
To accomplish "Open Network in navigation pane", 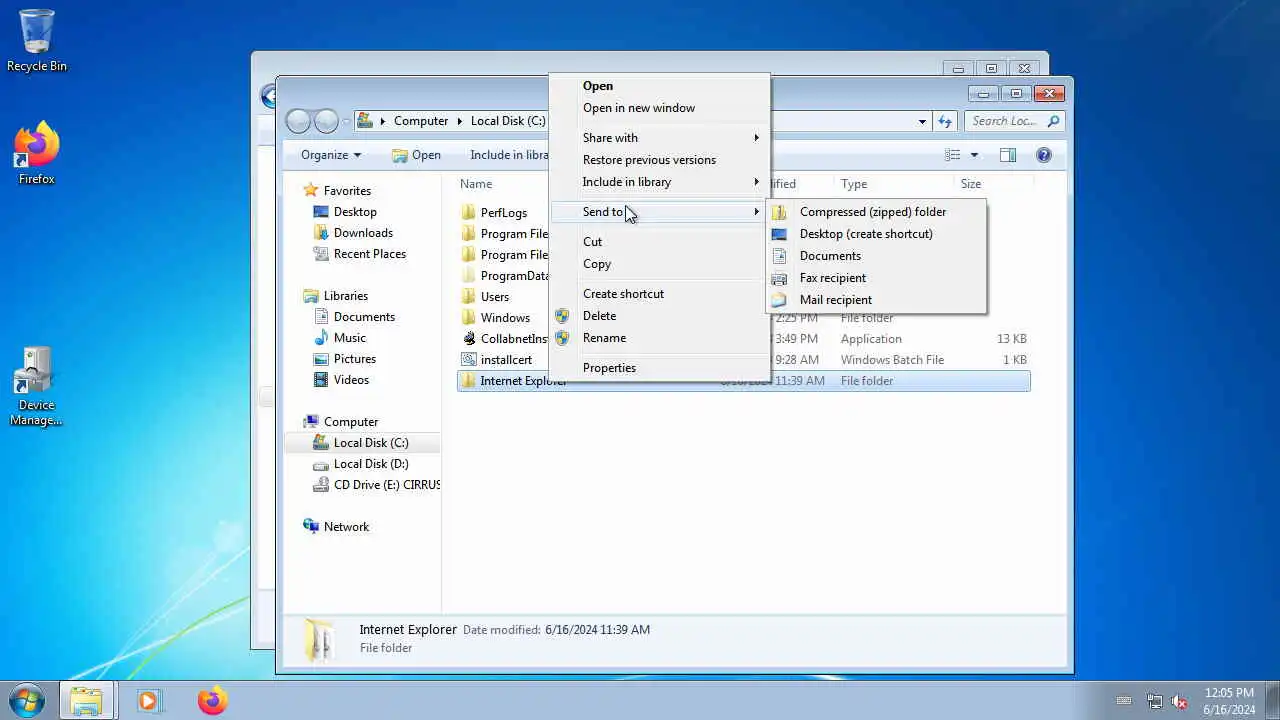I will click(x=336, y=527).
